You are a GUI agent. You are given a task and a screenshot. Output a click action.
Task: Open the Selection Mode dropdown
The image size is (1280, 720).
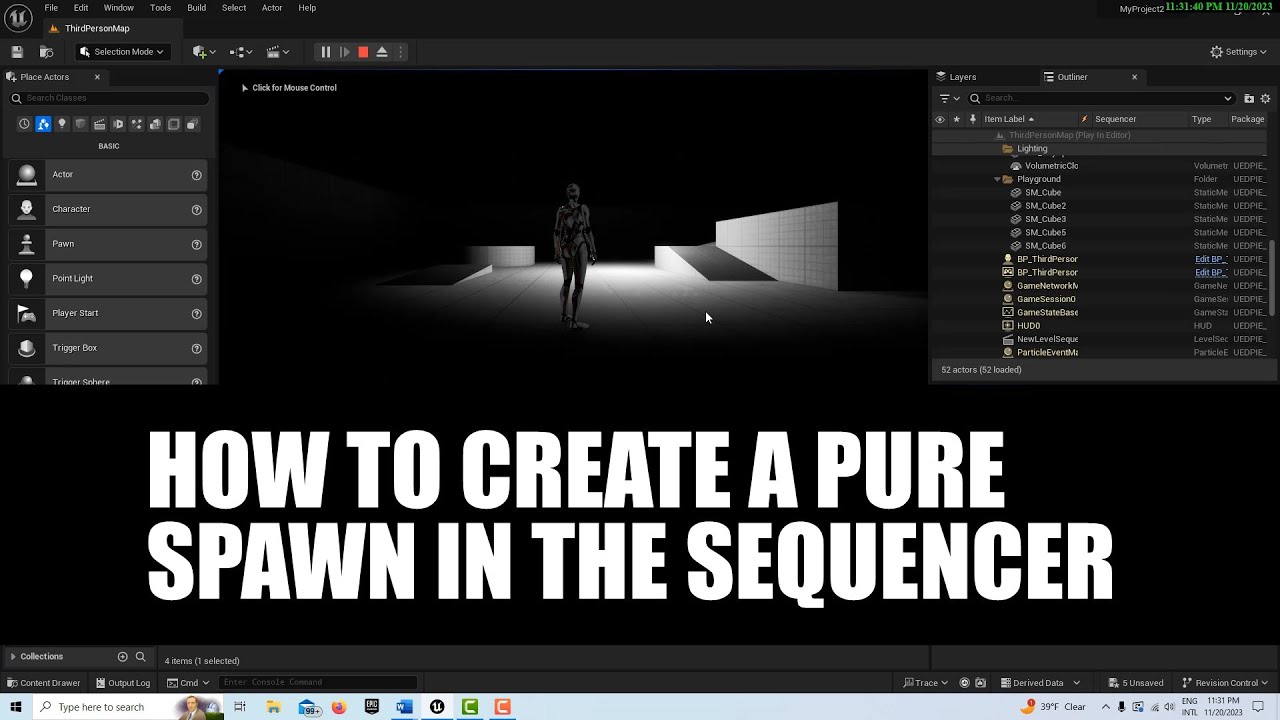121,52
